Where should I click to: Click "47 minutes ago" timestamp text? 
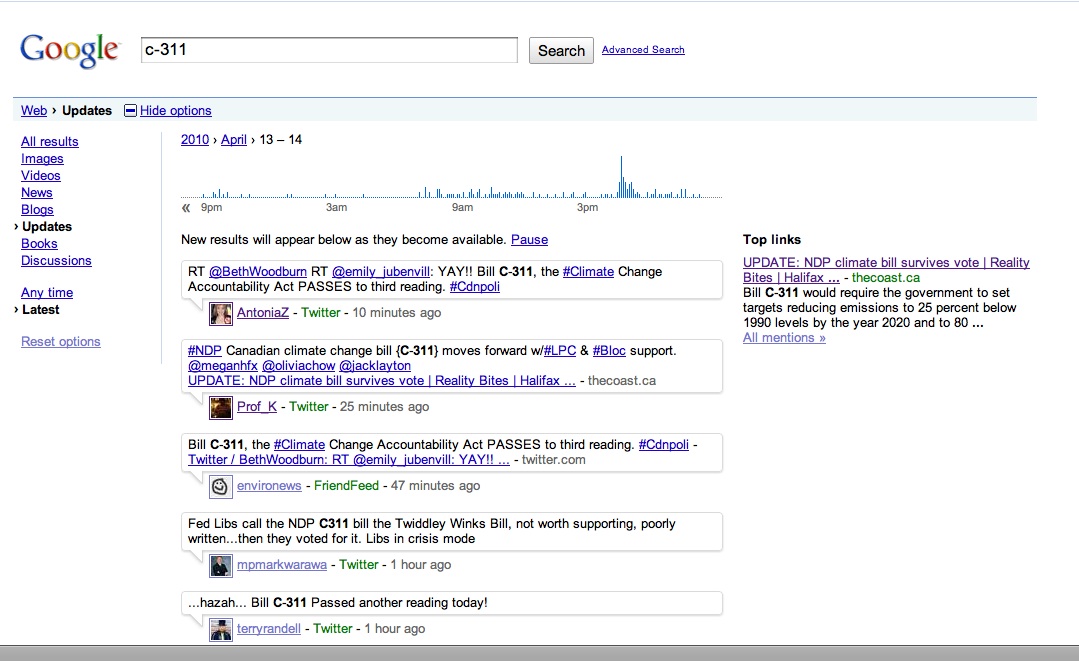[436, 486]
